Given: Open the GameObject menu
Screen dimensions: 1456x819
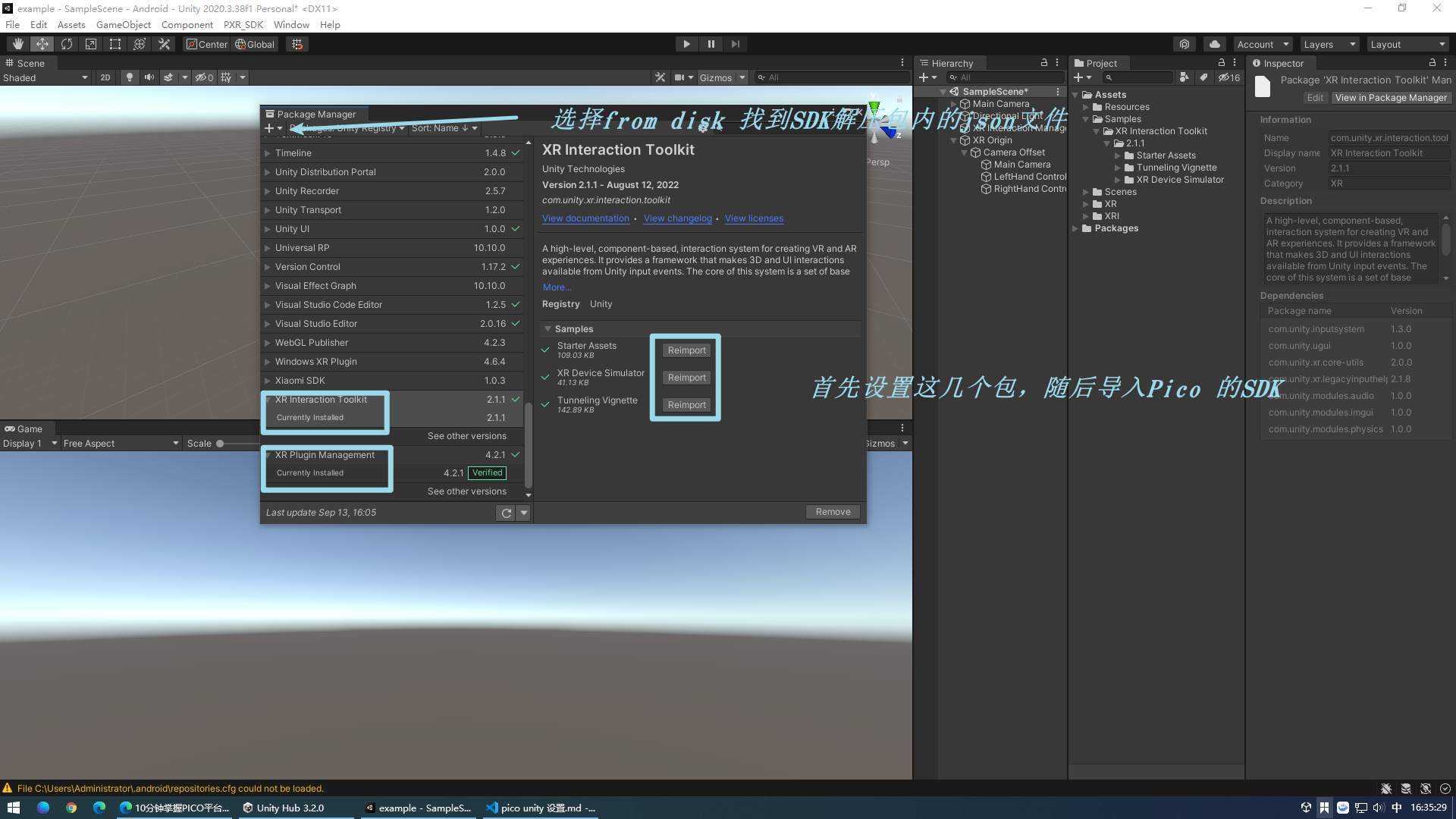Looking at the screenshot, I should coord(124,24).
